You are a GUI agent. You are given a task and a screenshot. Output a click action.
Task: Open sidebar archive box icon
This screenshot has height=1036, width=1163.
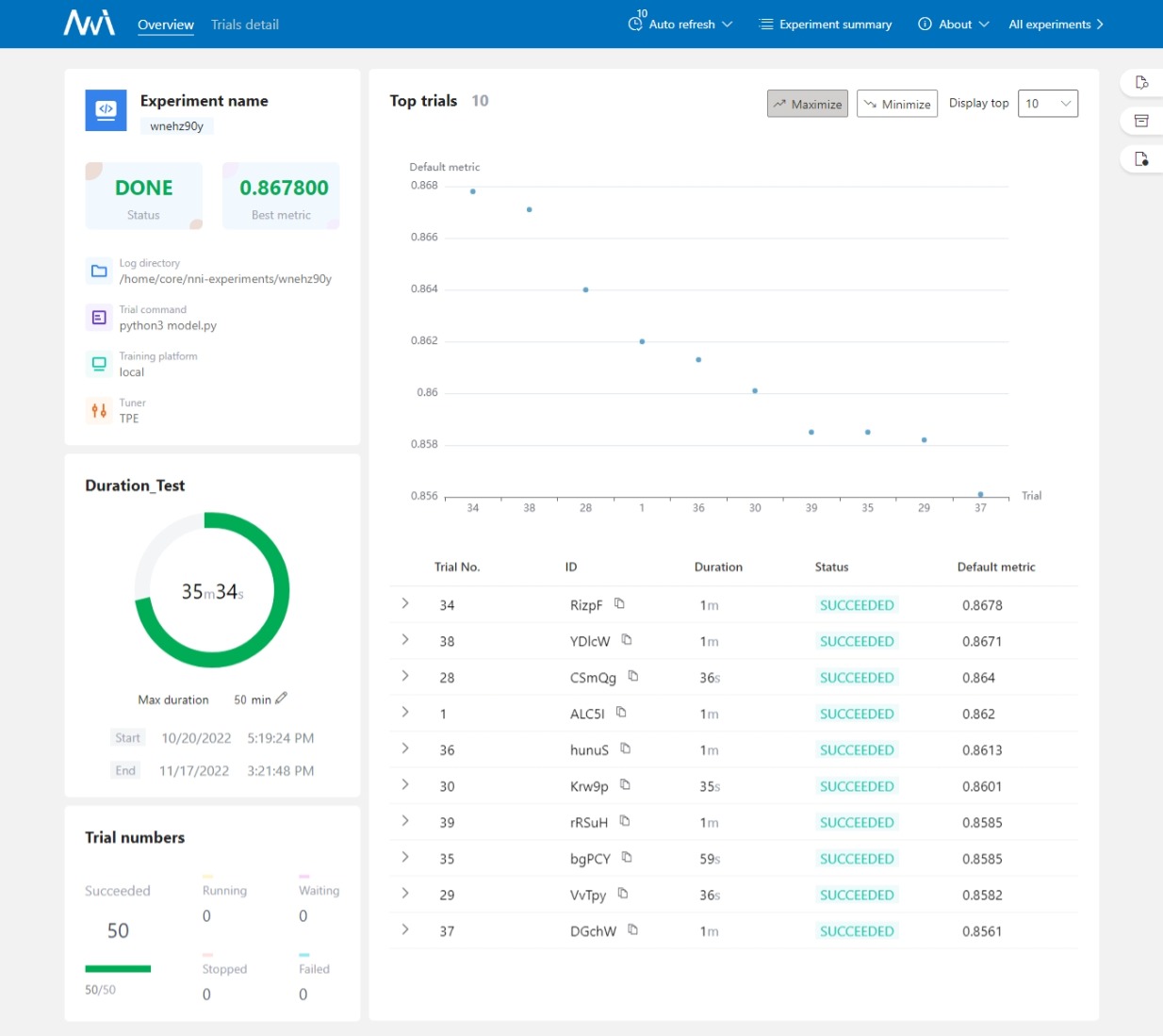click(x=1141, y=121)
